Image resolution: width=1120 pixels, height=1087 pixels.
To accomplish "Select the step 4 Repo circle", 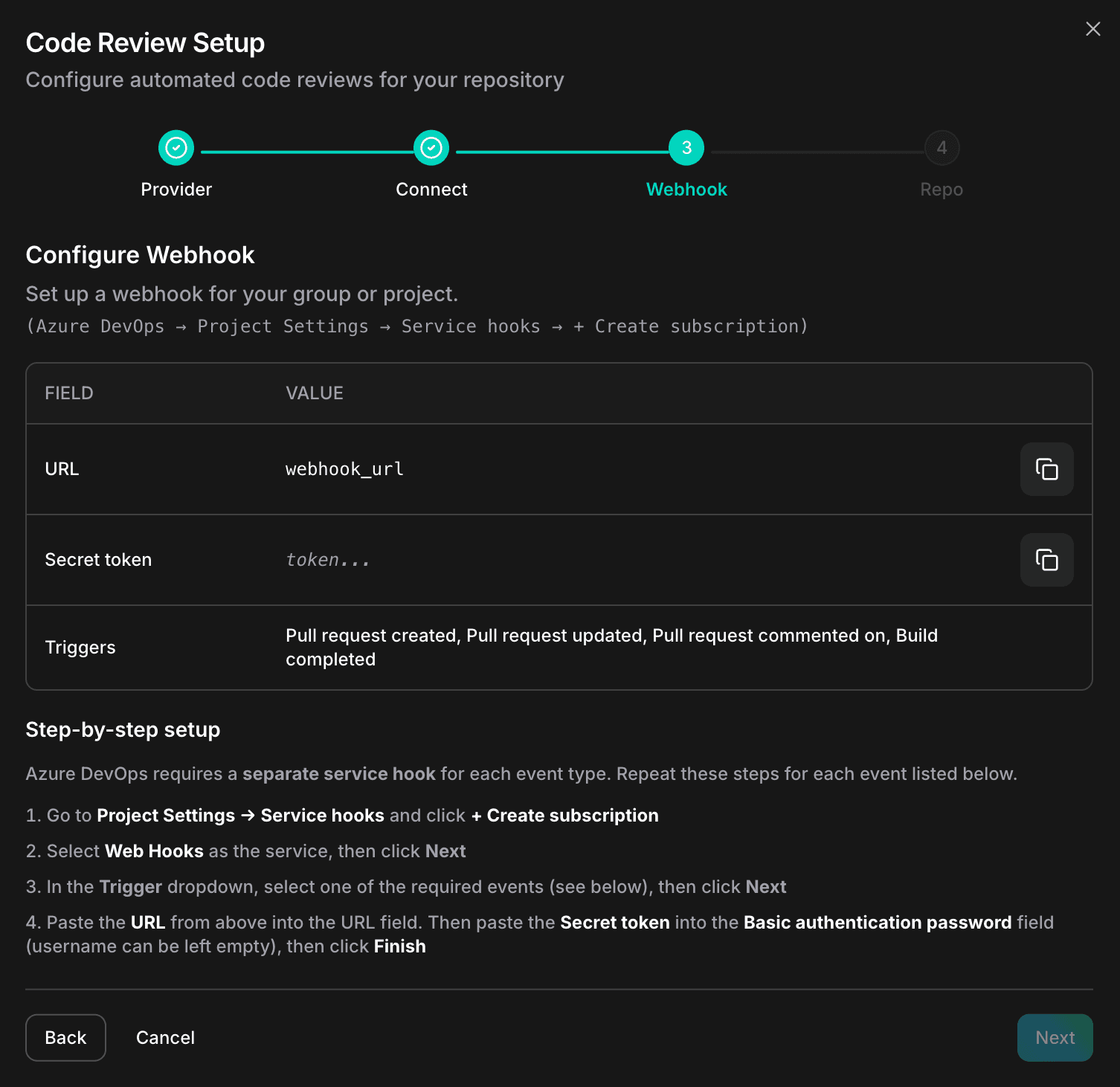I will [x=941, y=147].
